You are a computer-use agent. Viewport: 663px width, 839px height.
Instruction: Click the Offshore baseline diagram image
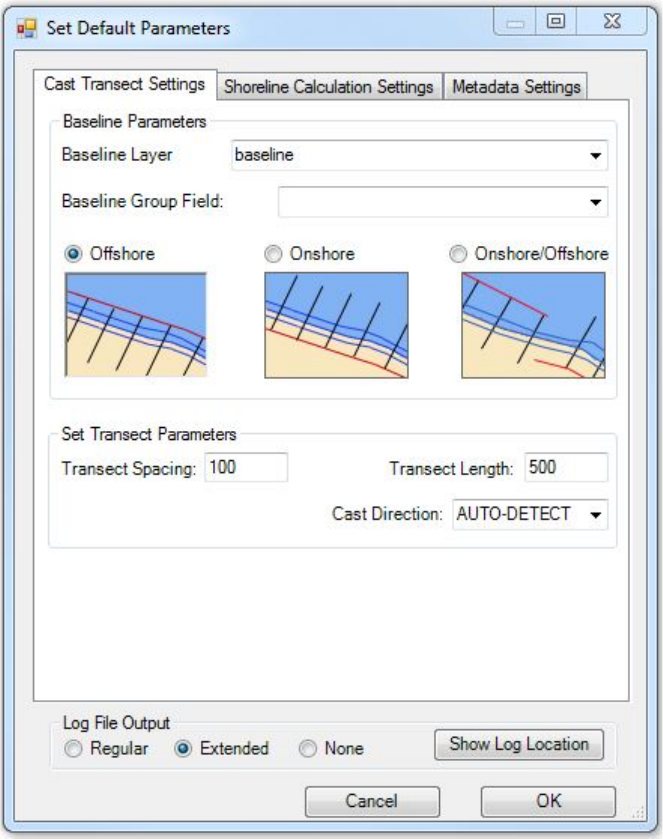[x=135, y=325]
